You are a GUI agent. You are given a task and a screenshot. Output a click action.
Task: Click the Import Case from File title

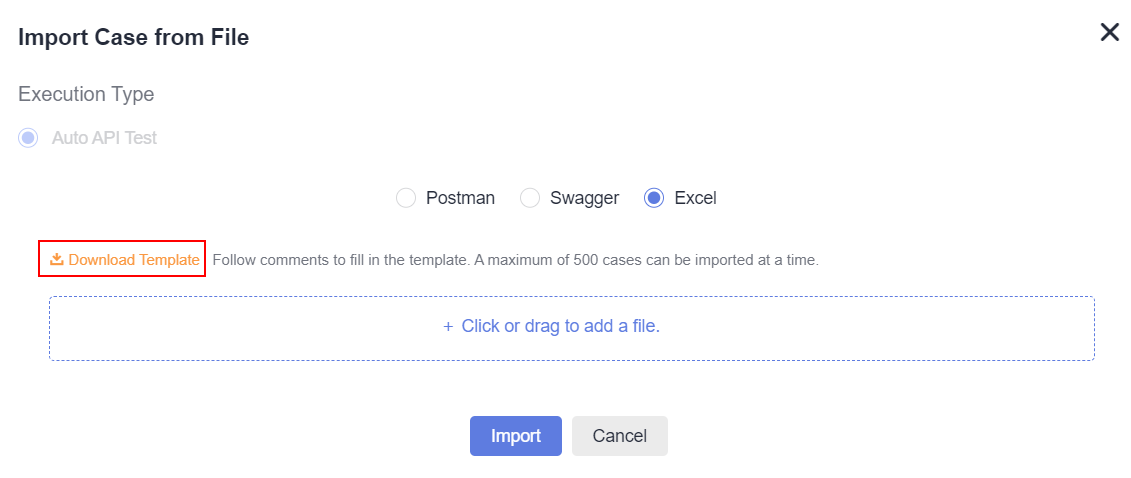(x=133, y=37)
